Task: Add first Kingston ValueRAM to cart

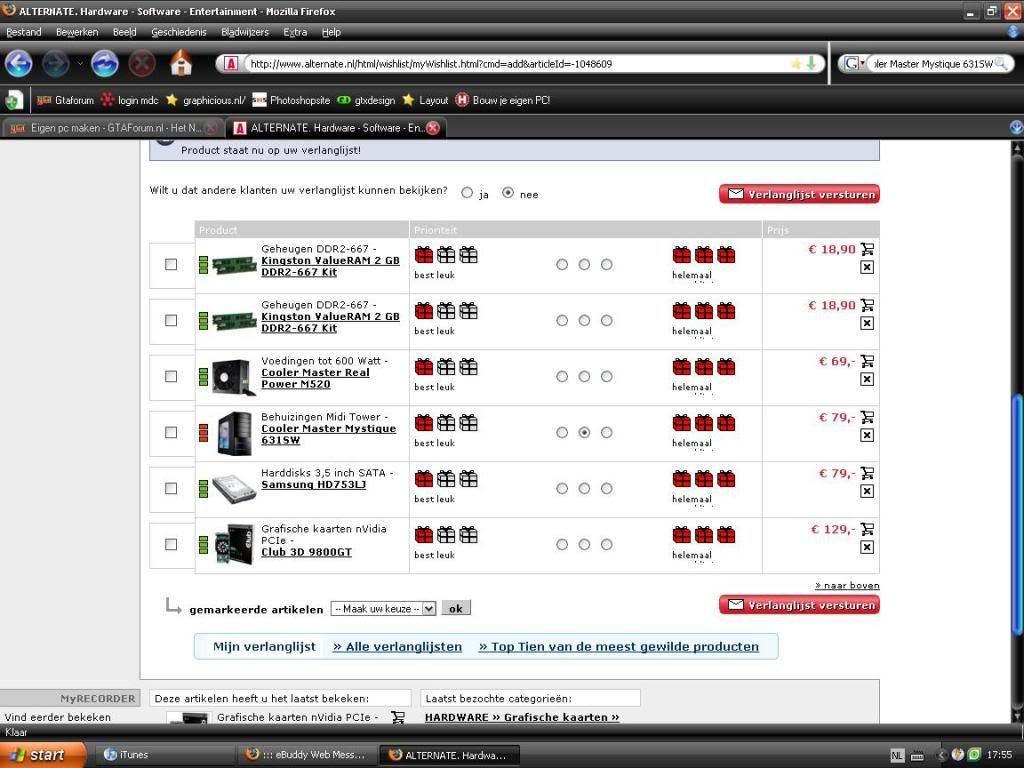Action: 867,249
